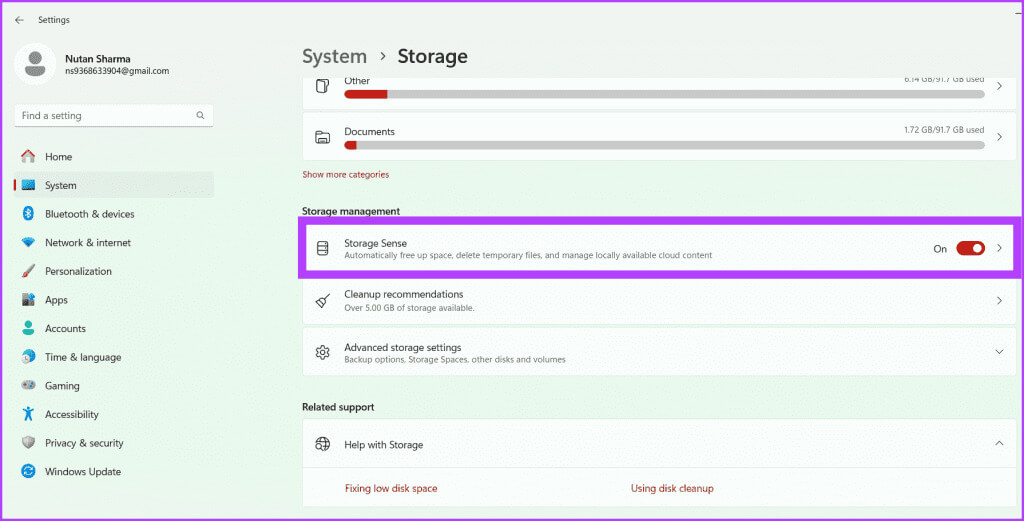1024x521 pixels.
Task: Click Show more categories link
Action: [x=345, y=175]
